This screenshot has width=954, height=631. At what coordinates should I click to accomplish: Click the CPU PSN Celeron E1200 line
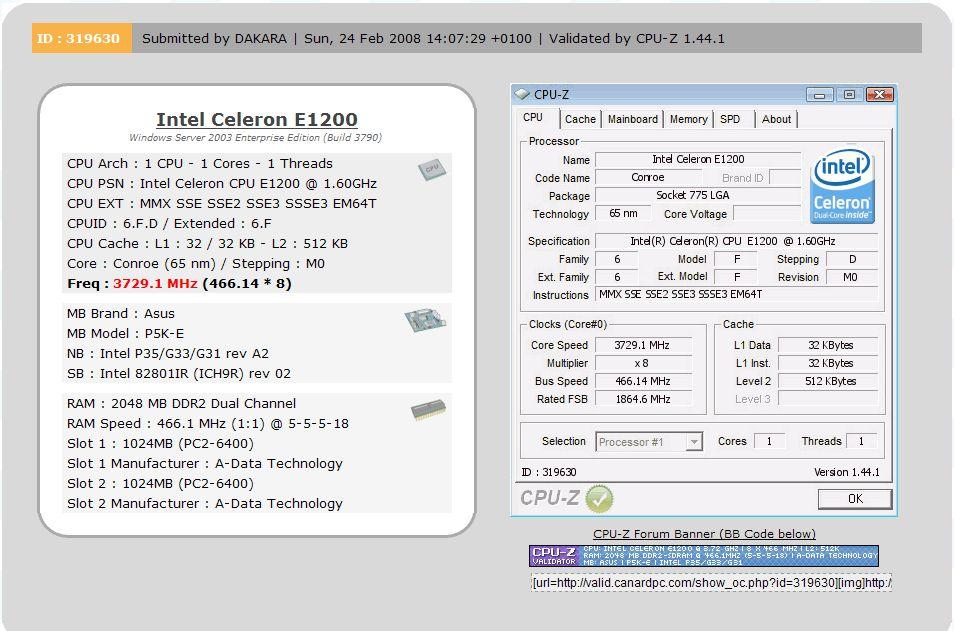[222, 183]
